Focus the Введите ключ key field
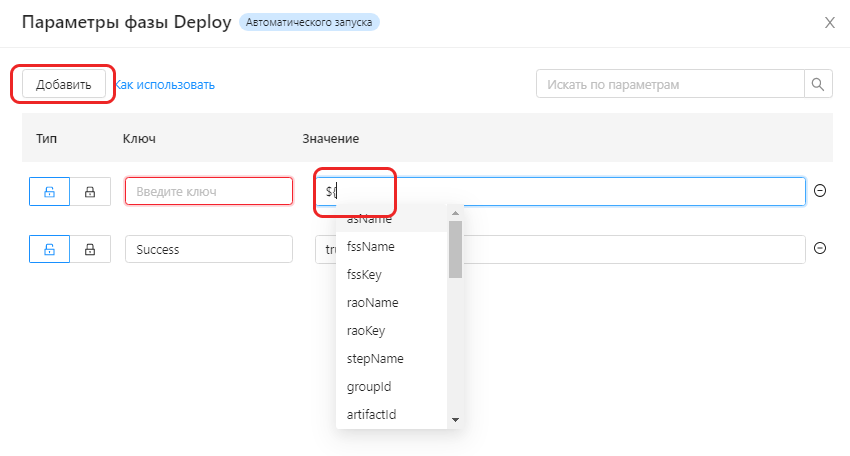This screenshot has height=456, width=850. [x=208, y=191]
